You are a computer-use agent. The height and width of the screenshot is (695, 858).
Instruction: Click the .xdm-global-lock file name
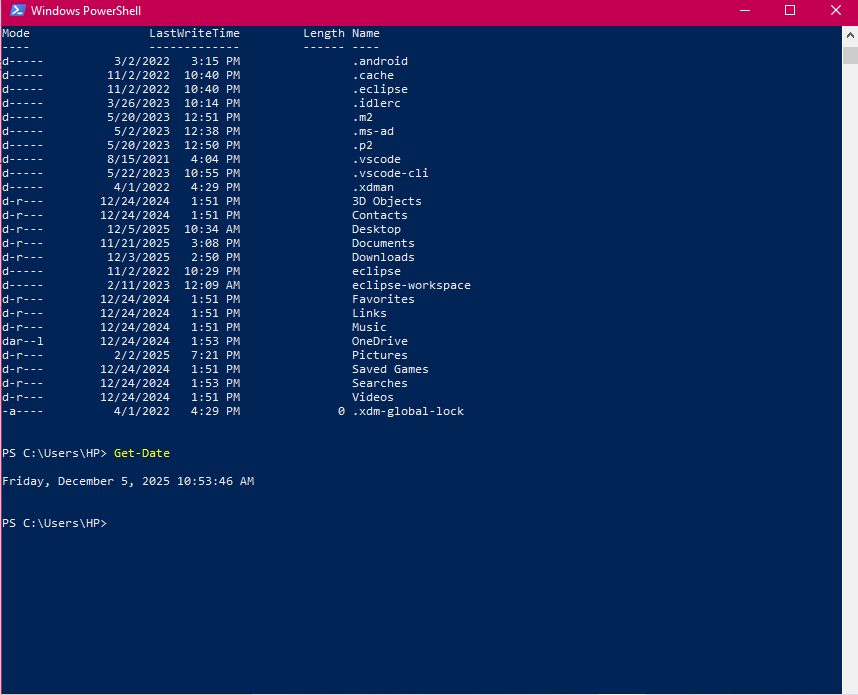[408, 411]
